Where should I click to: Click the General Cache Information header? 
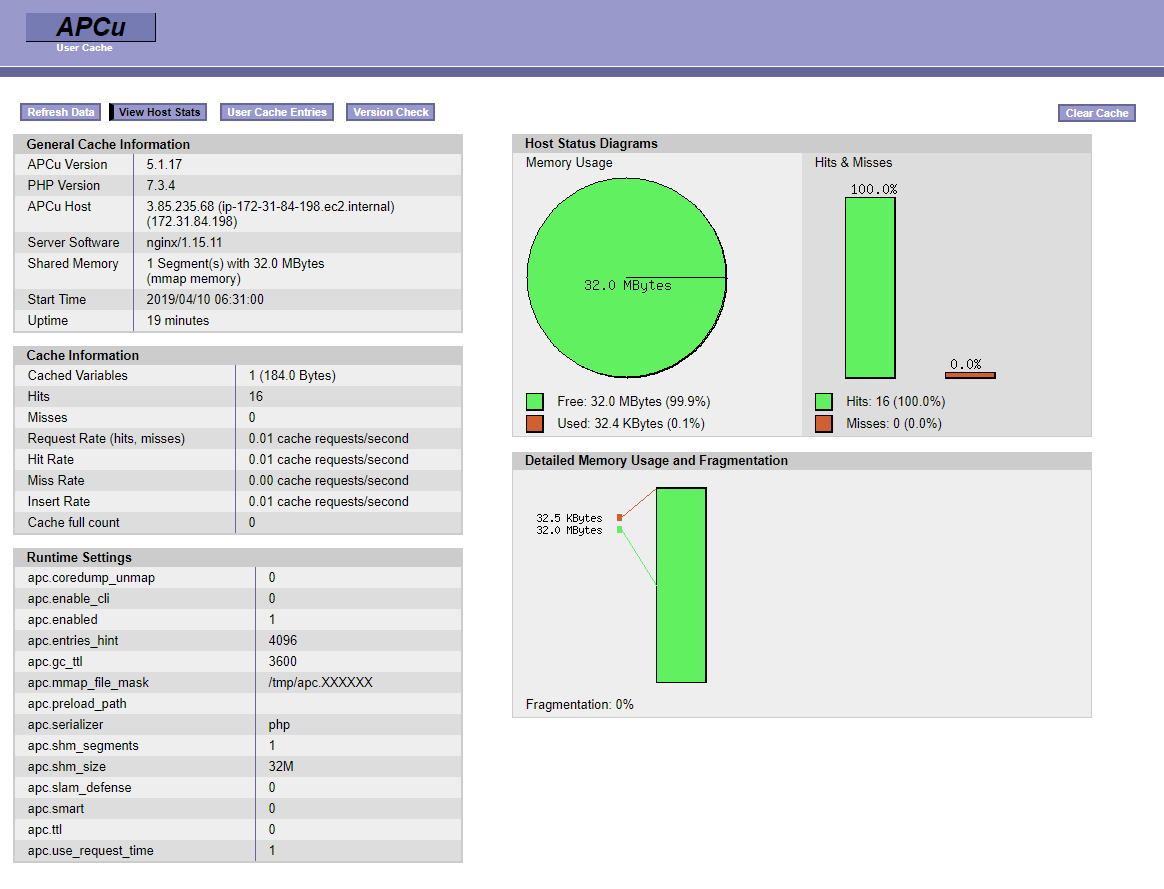click(x=238, y=144)
